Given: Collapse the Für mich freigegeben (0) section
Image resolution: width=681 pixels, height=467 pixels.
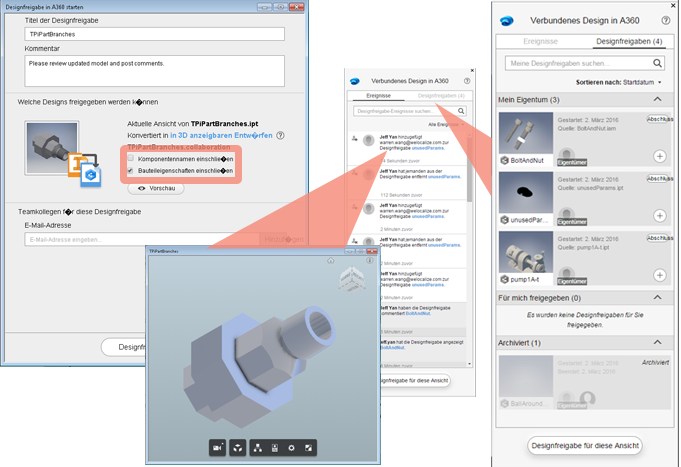Looking at the screenshot, I should [658, 298].
